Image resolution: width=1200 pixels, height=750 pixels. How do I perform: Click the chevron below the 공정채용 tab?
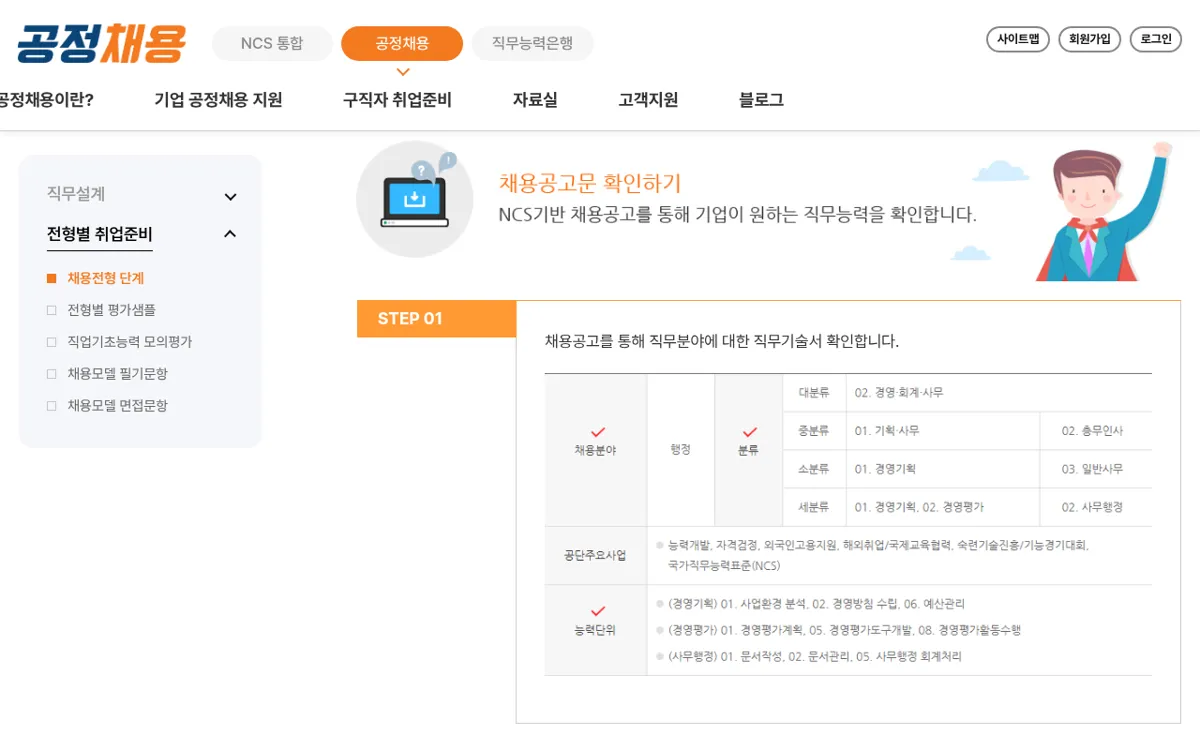coord(403,72)
